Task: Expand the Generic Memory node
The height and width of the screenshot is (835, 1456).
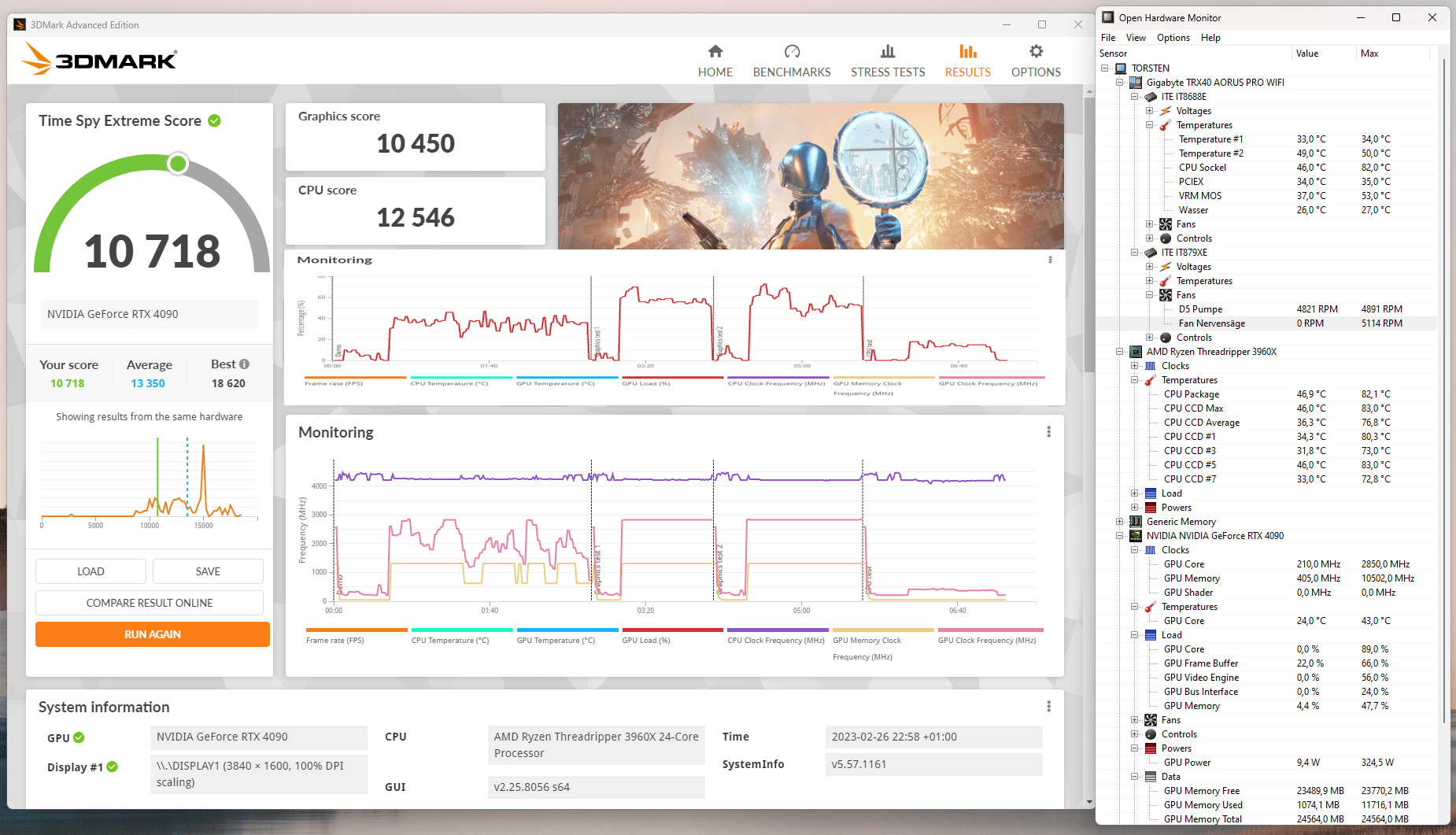Action: click(1120, 522)
